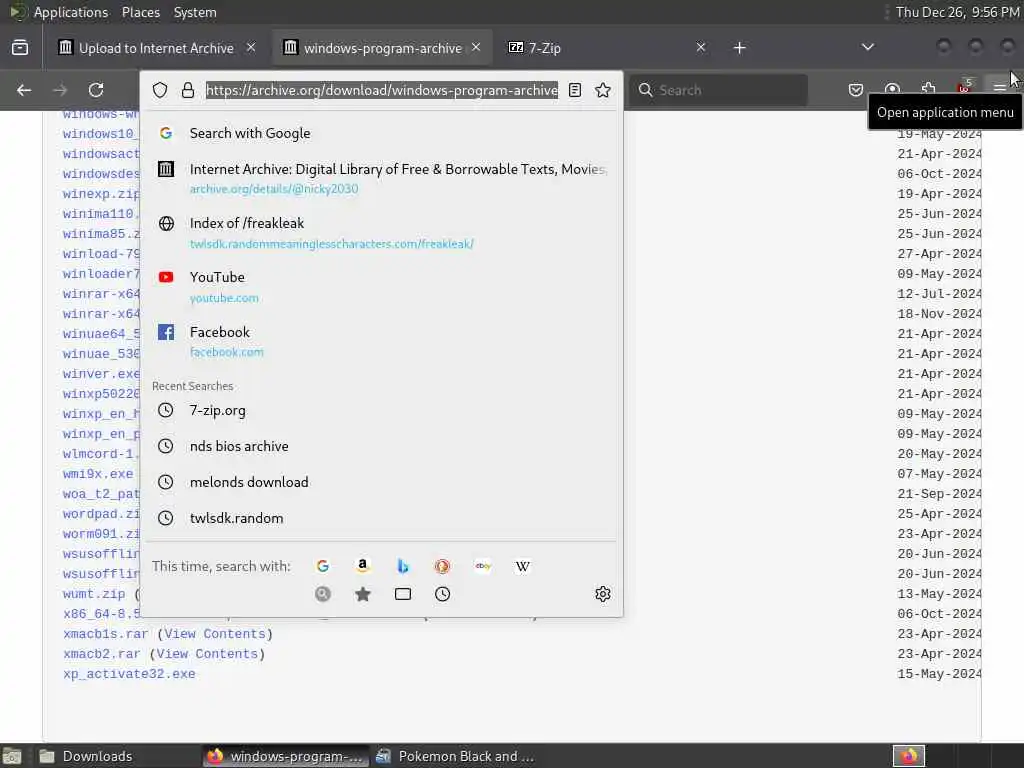
Task: Open the Places menu
Action: click(x=140, y=12)
